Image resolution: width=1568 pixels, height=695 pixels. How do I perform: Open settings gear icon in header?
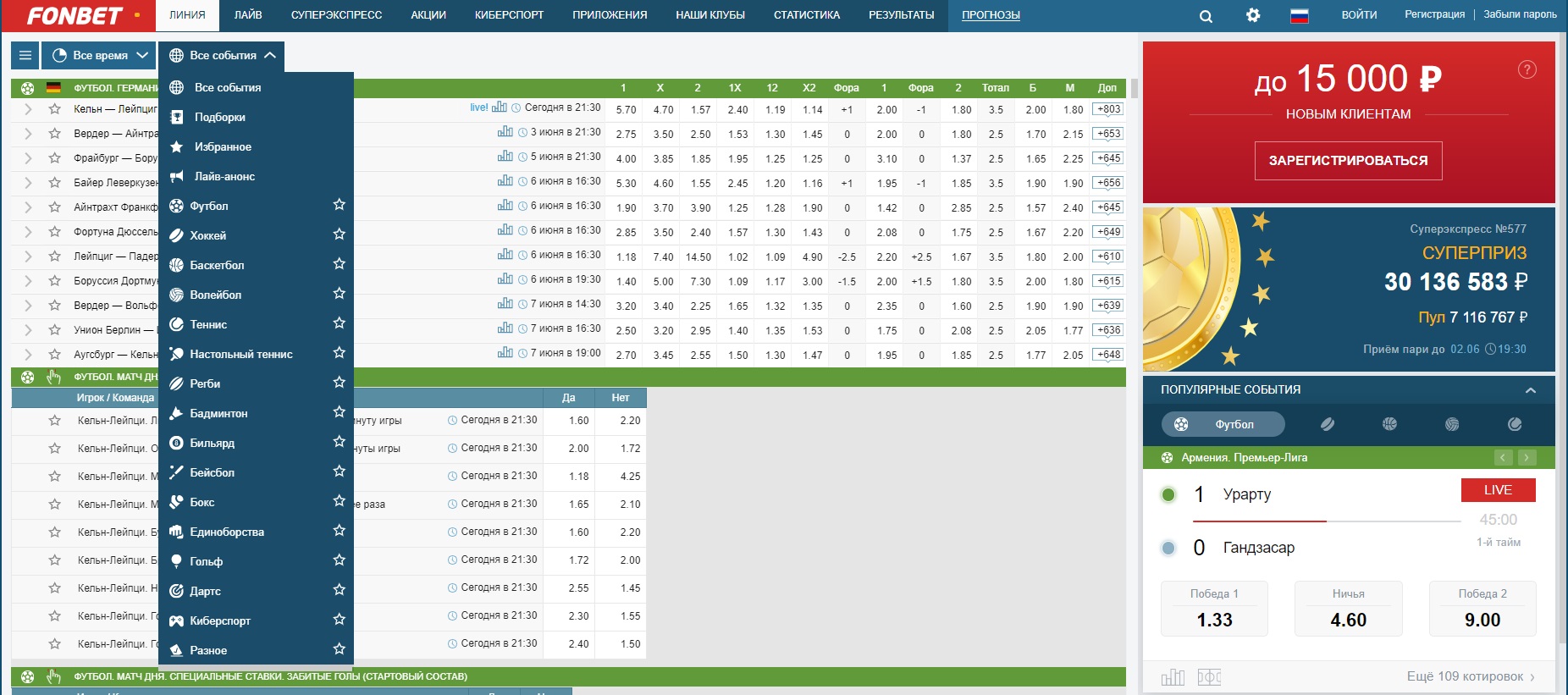(1253, 15)
